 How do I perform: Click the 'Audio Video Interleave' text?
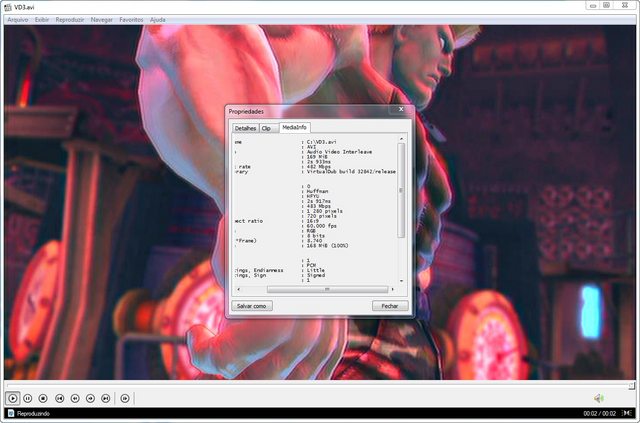tap(339, 152)
